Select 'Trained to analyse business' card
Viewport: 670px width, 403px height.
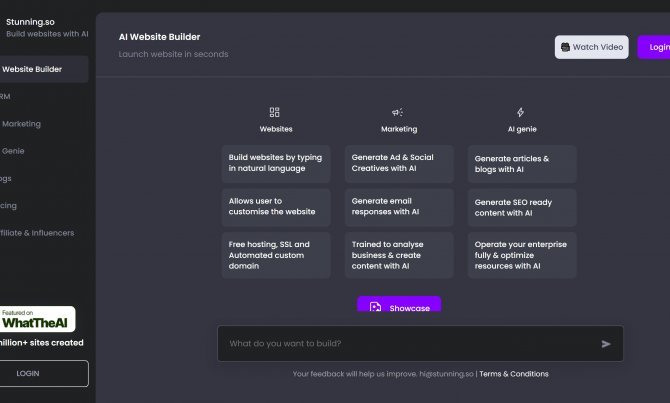pos(399,255)
